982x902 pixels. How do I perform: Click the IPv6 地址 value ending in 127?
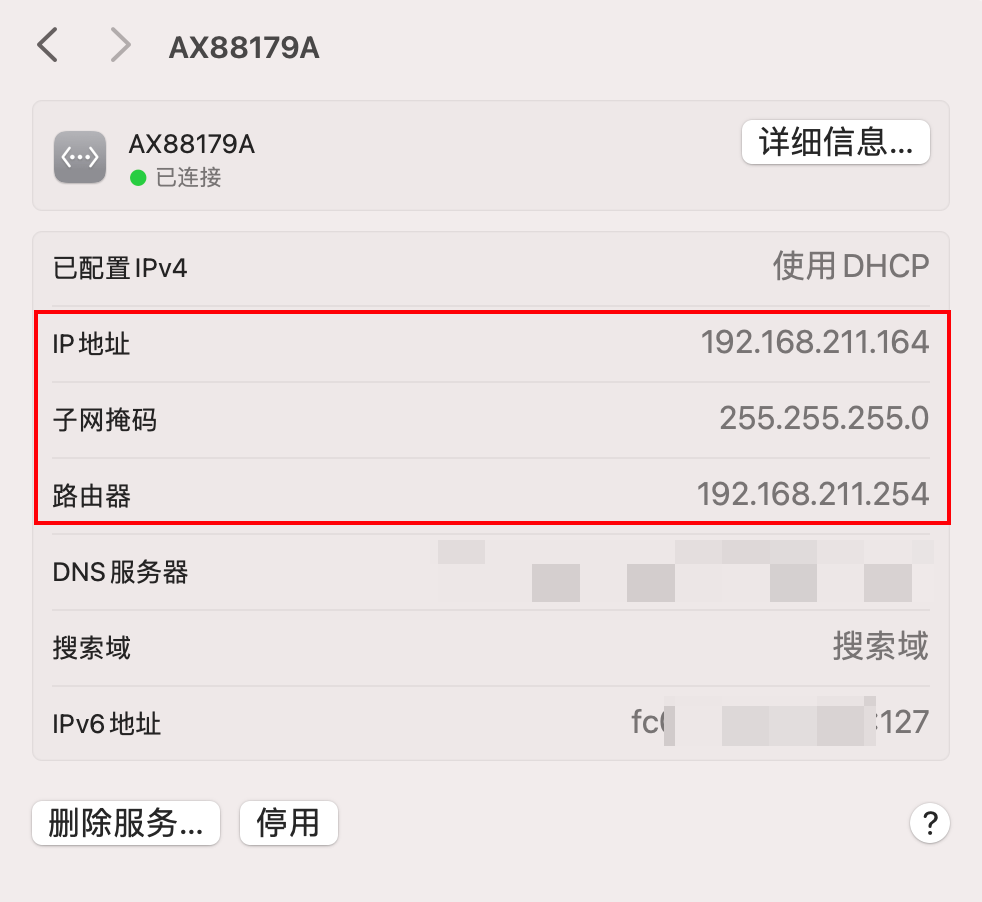(780, 722)
